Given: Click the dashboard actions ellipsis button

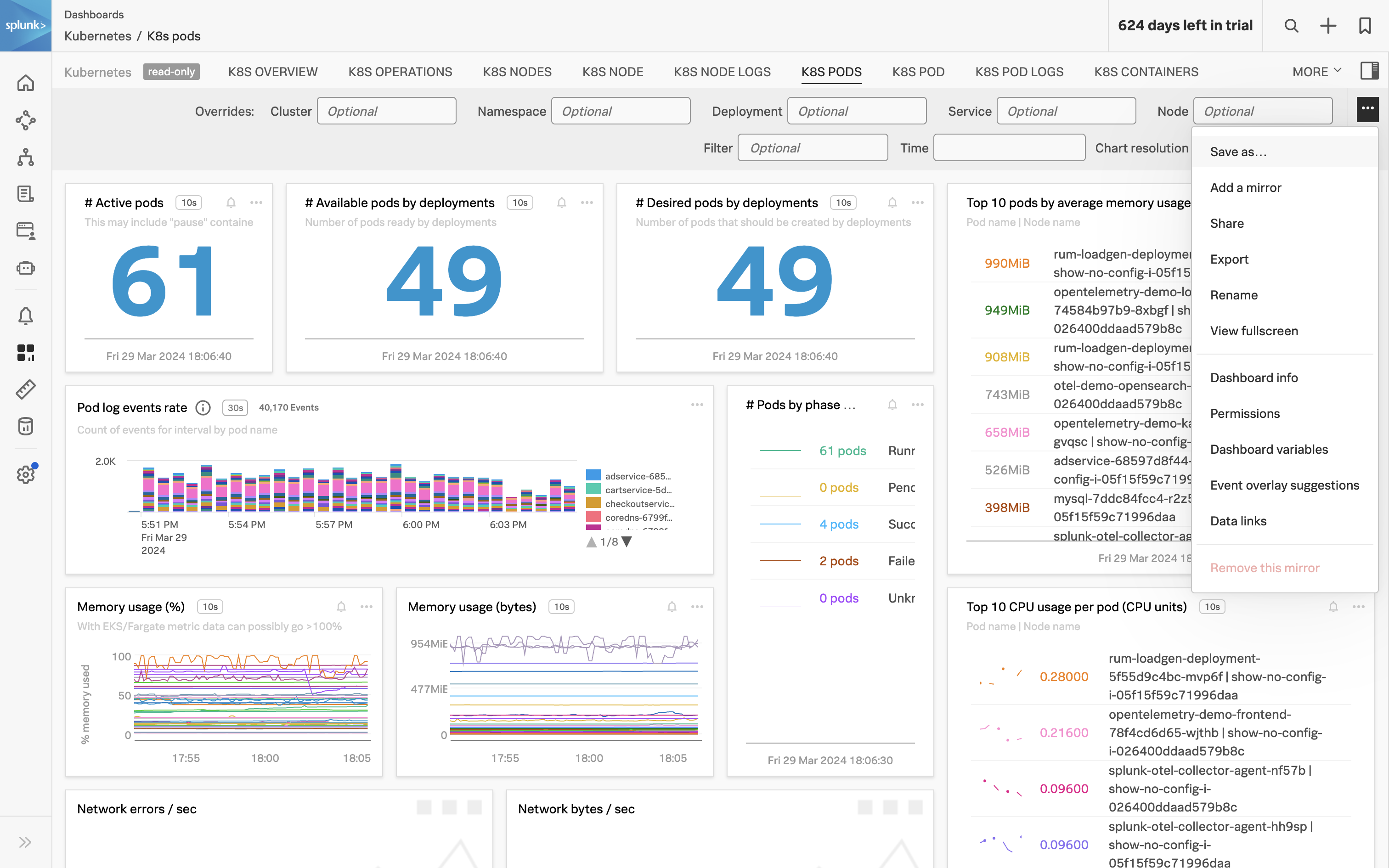Looking at the screenshot, I should [x=1368, y=109].
